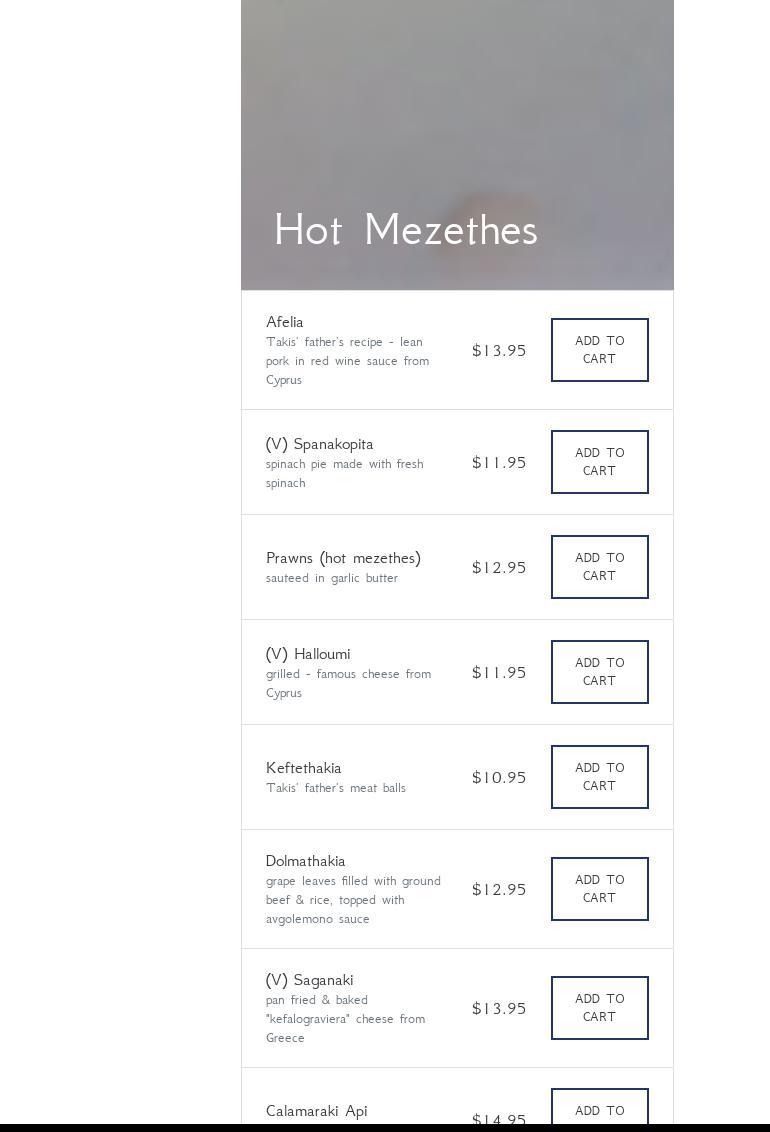
Task: Select the Prawns (hot mezethes) title
Action: [343, 558]
